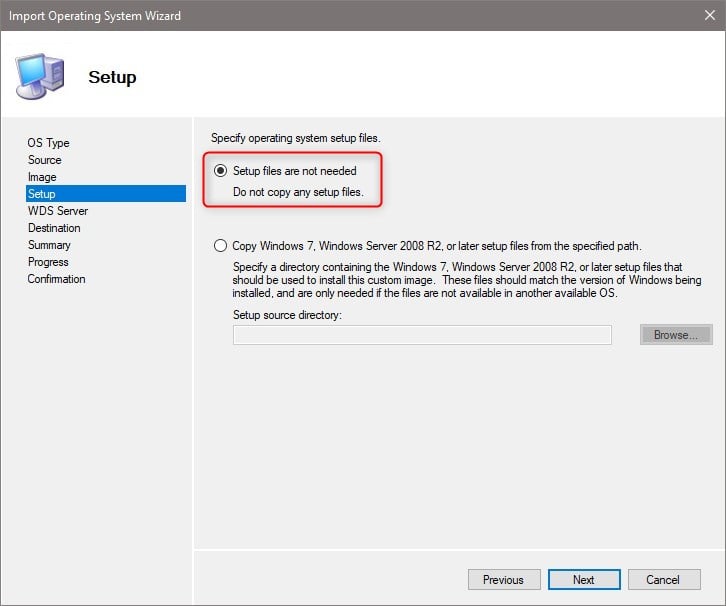Select the Confirmation step
This screenshot has height=606, width=726.
[x=56, y=279]
